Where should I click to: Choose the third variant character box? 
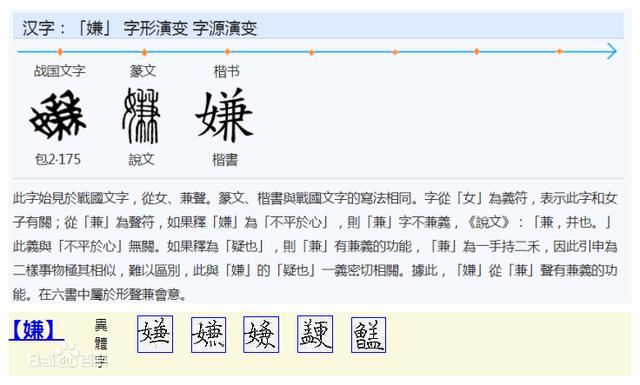(261, 334)
